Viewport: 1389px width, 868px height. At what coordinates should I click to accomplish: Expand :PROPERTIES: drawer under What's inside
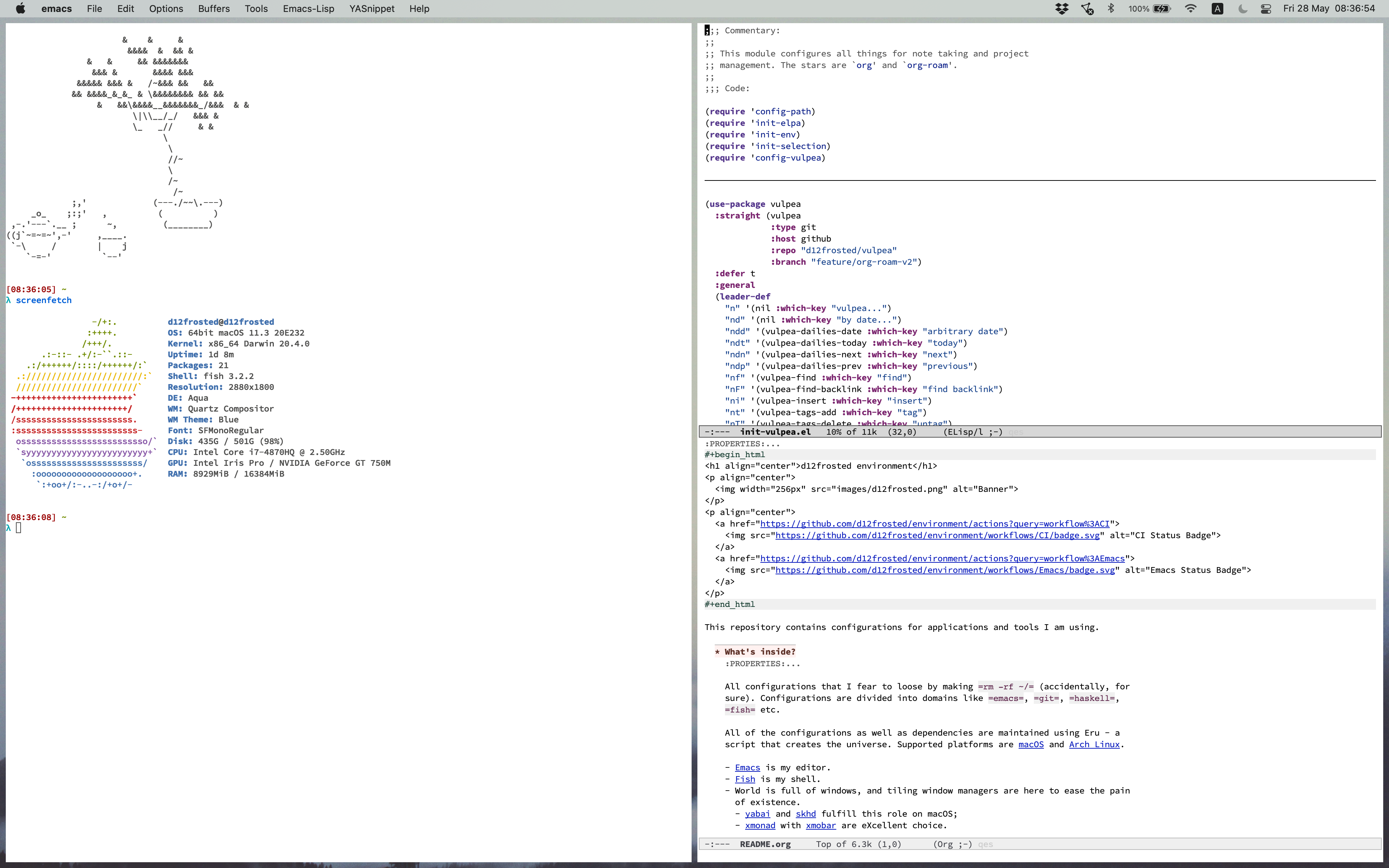762,664
